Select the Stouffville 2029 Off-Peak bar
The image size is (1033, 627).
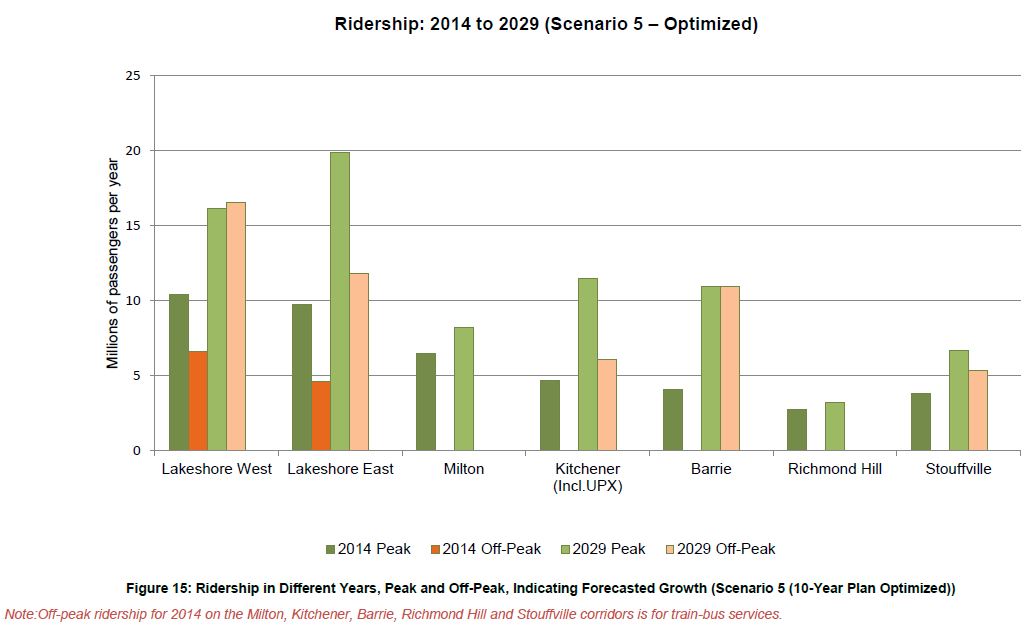point(978,410)
